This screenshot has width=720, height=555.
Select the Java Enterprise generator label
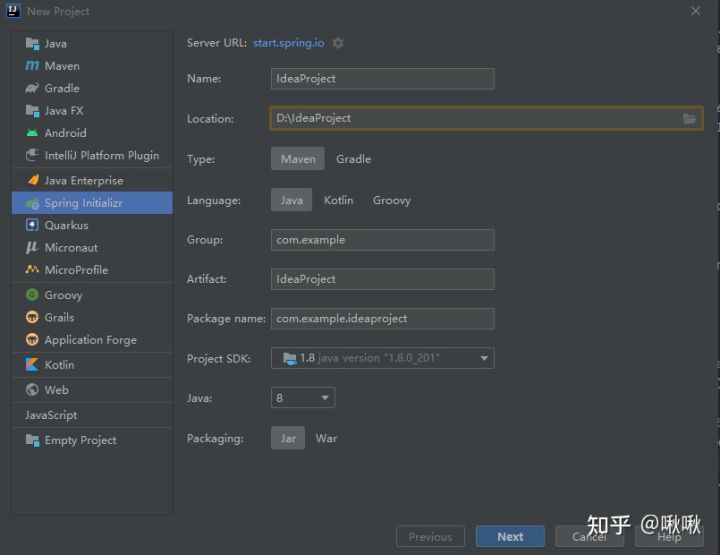pyautogui.click(x=84, y=180)
